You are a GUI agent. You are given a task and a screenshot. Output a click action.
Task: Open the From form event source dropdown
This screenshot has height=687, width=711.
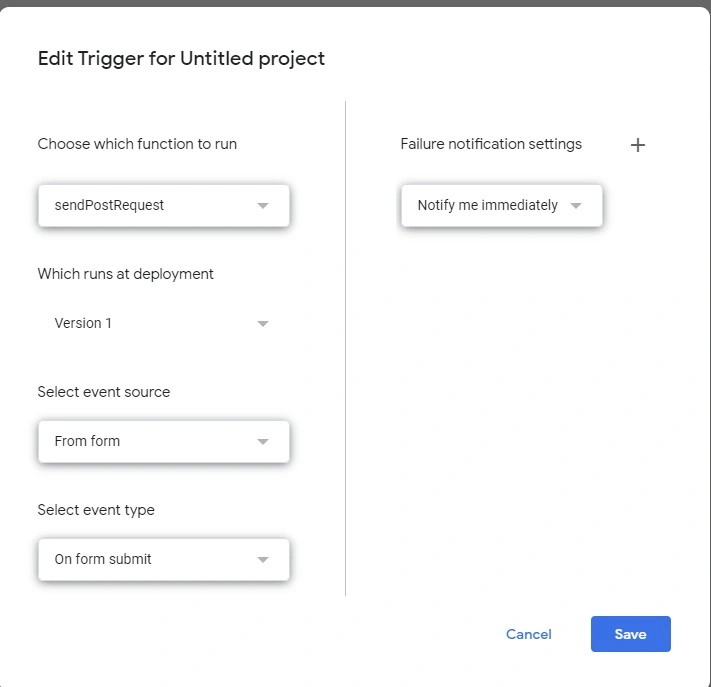click(164, 441)
